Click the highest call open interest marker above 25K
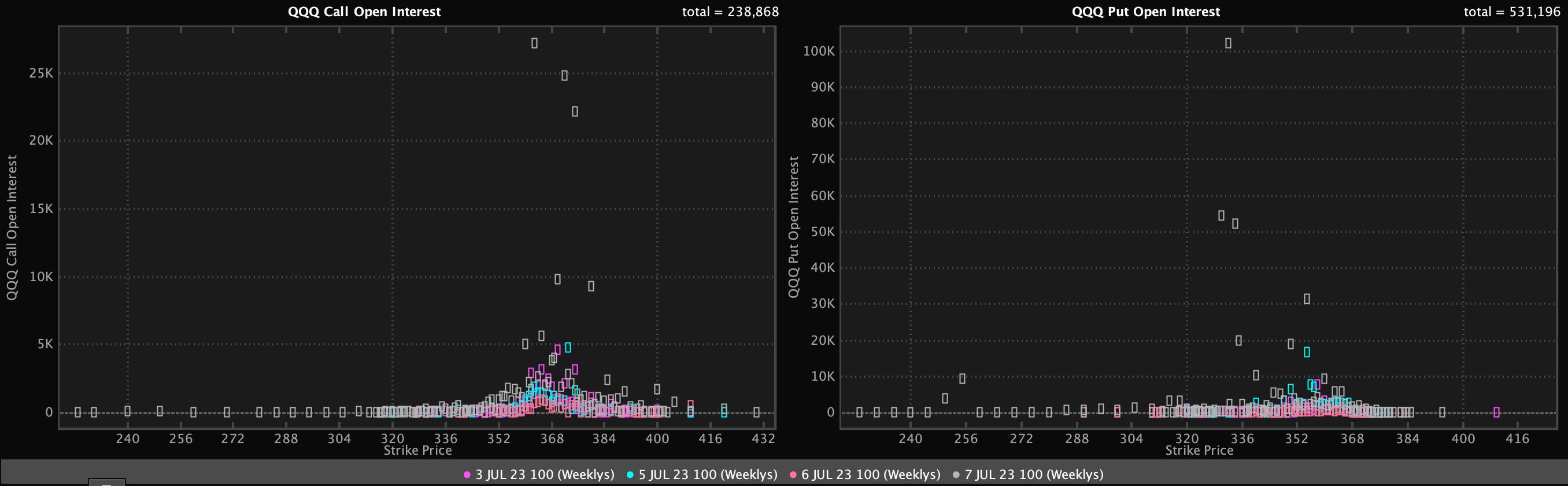The image size is (1568, 486). click(x=534, y=43)
